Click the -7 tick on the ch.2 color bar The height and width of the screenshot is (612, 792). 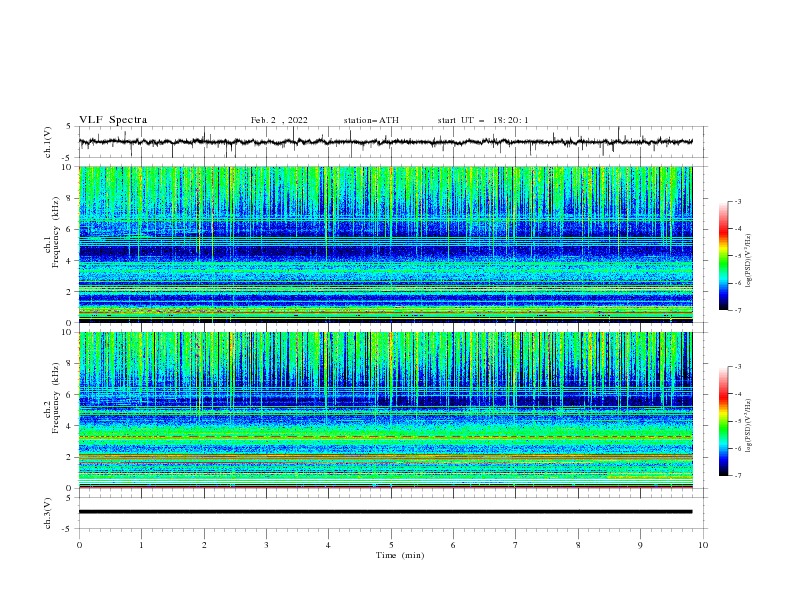[738, 476]
